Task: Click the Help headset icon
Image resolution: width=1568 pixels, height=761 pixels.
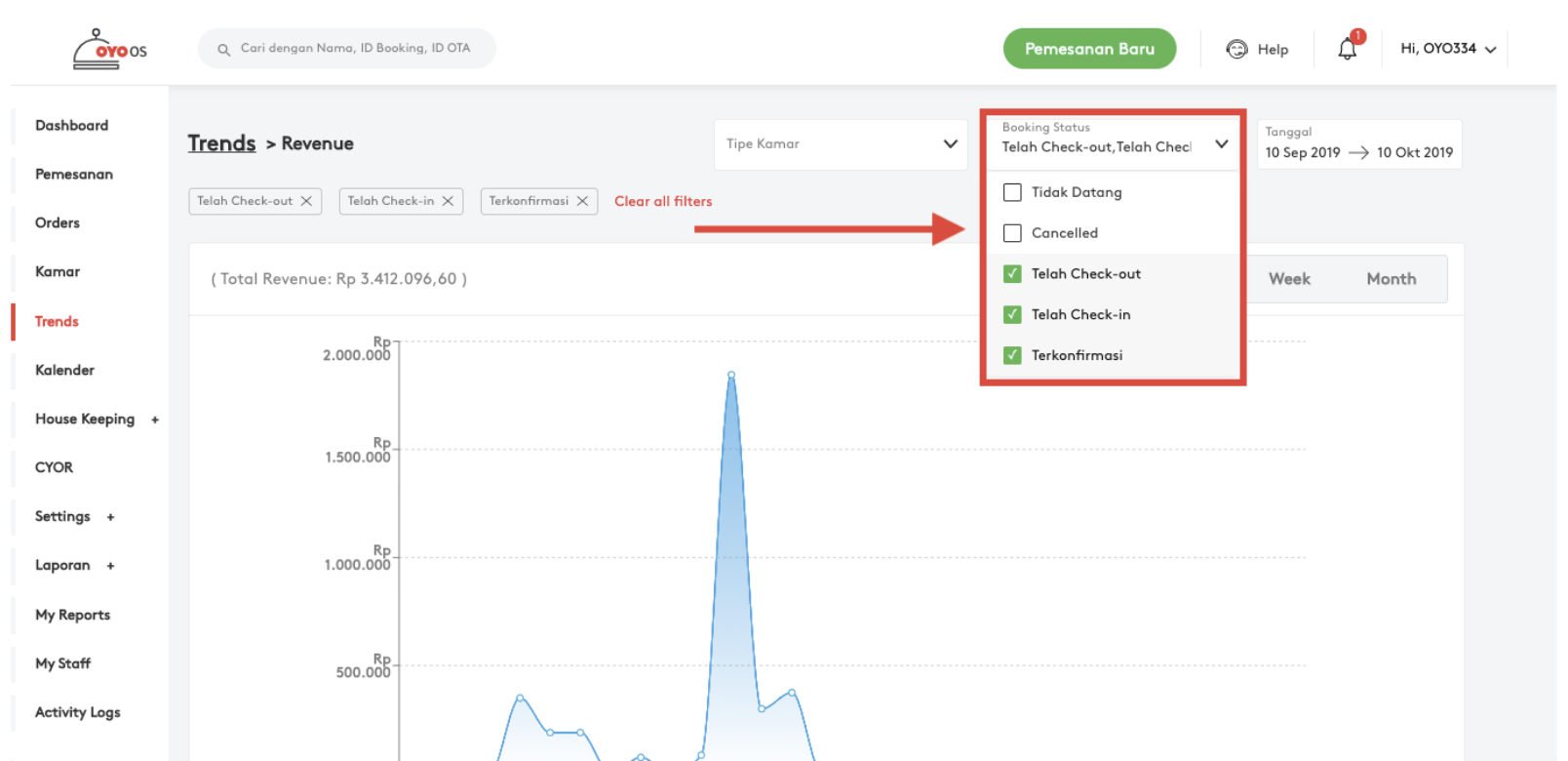Action: [1236, 49]
